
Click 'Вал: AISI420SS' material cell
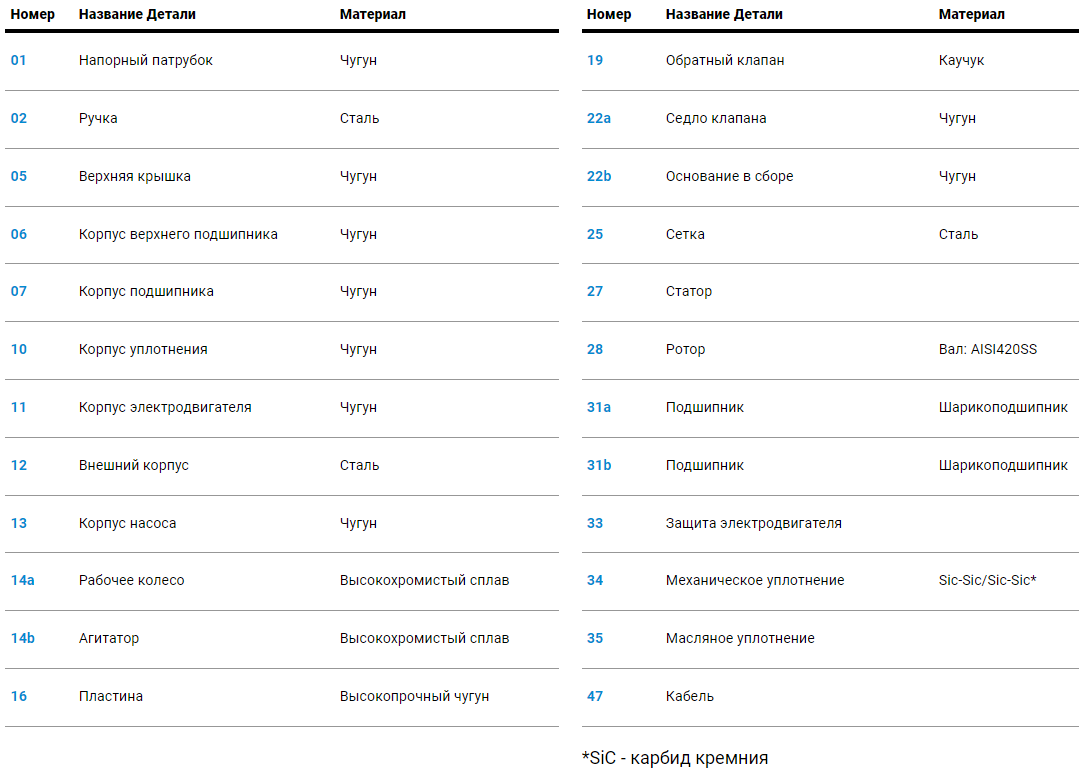pos(988,349)
